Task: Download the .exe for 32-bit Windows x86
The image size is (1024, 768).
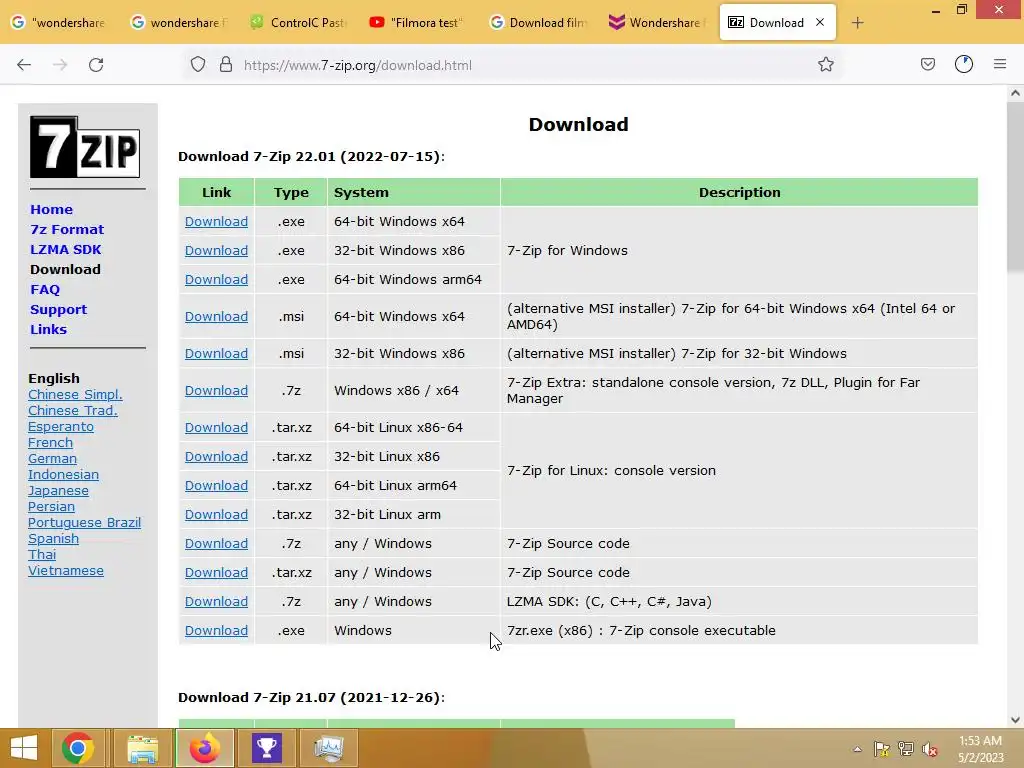Action: pos(216,250)
